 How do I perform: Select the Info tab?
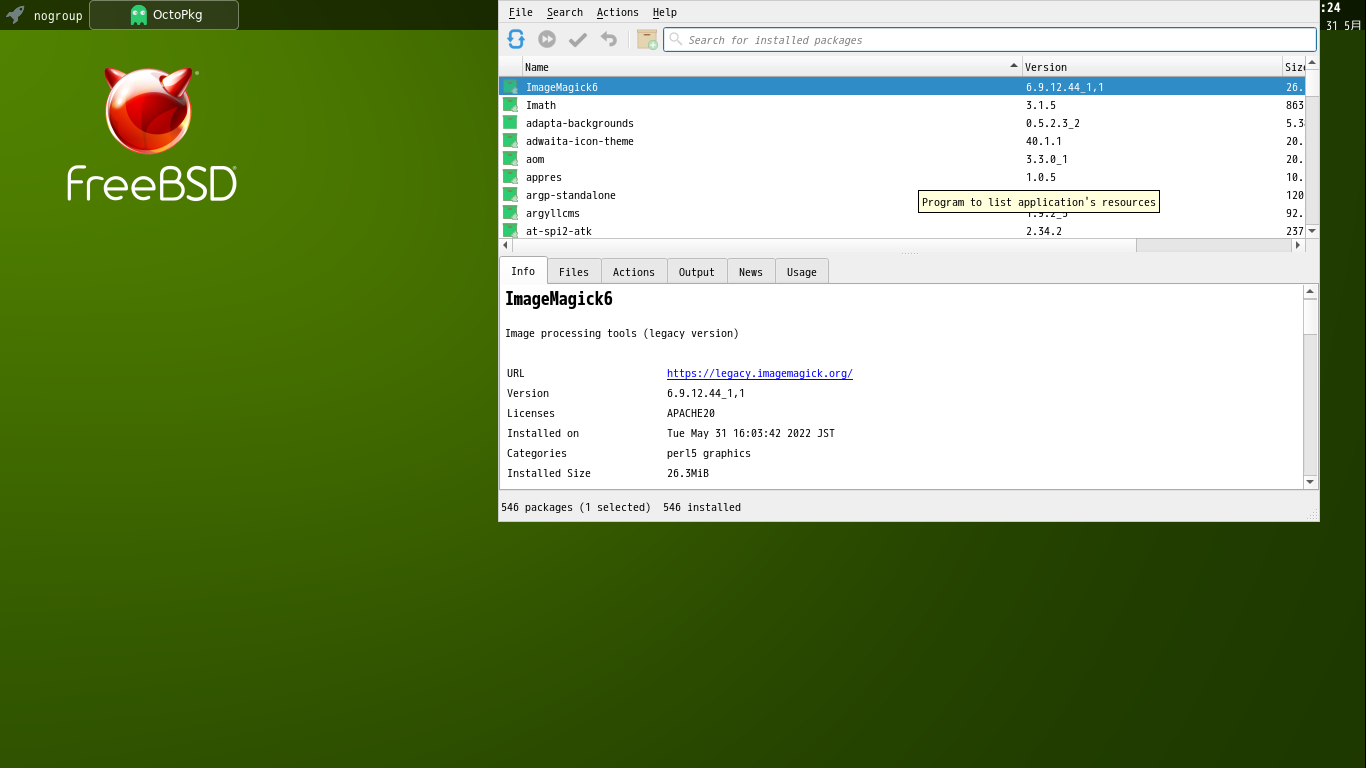point(523,271)
